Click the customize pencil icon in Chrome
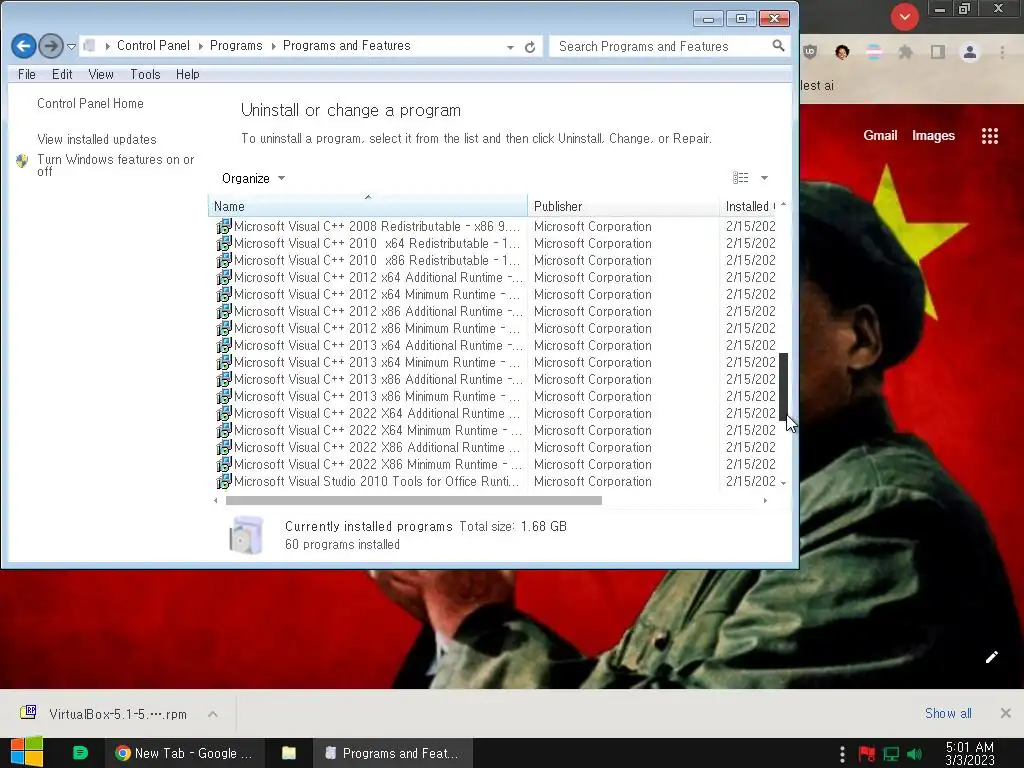Image resolution: width=1024 pixels, height=768 pixels. [x=991, y=657]
